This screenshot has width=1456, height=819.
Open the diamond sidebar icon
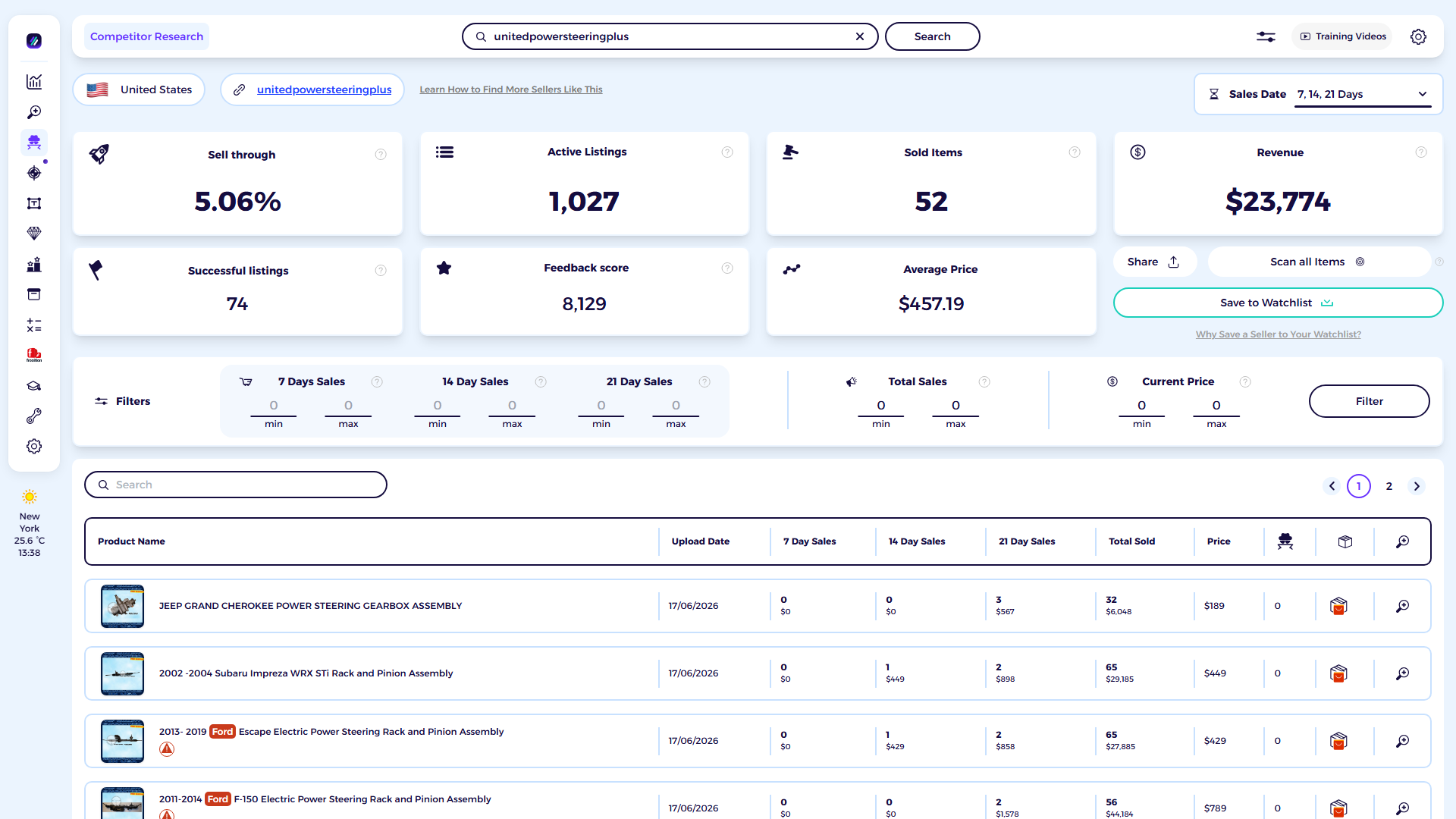point(34,234)
